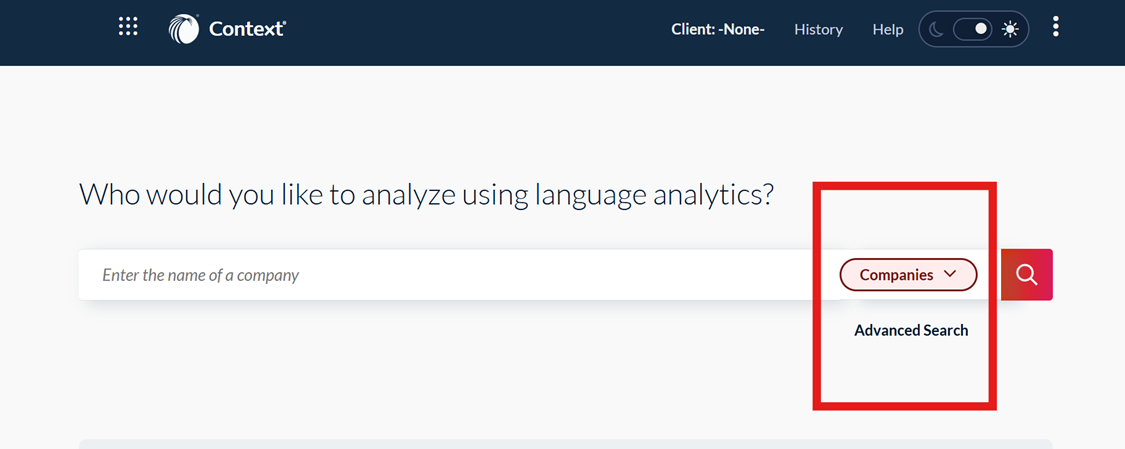The width and height of the screenshot is (1125, 449).
Task: Open the Help menu item
Action: [888, 29]
